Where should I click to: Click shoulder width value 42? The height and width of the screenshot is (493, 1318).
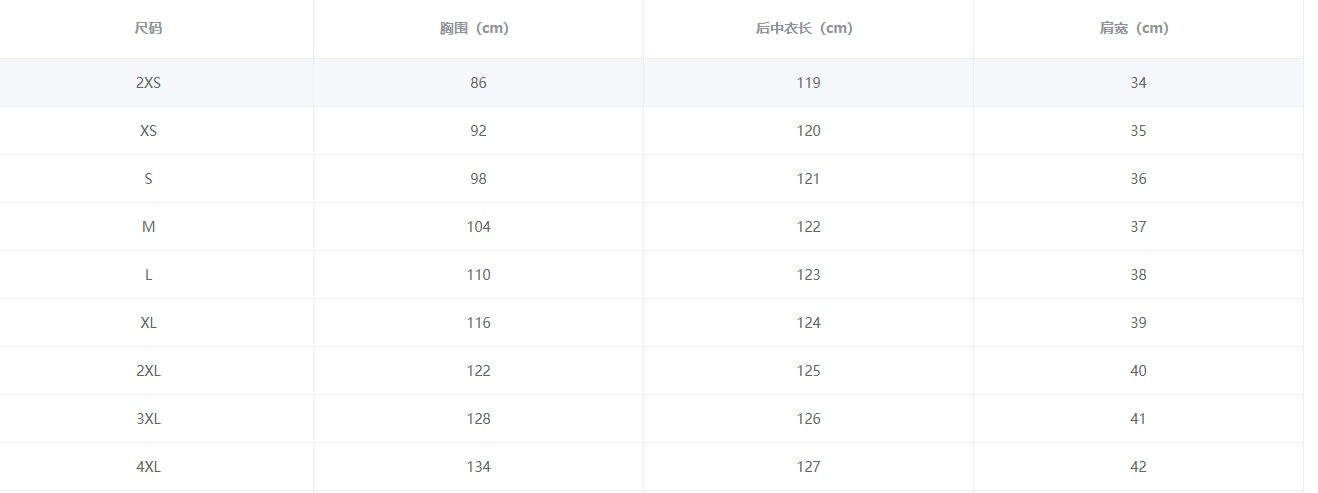(x=1138, y=467)
